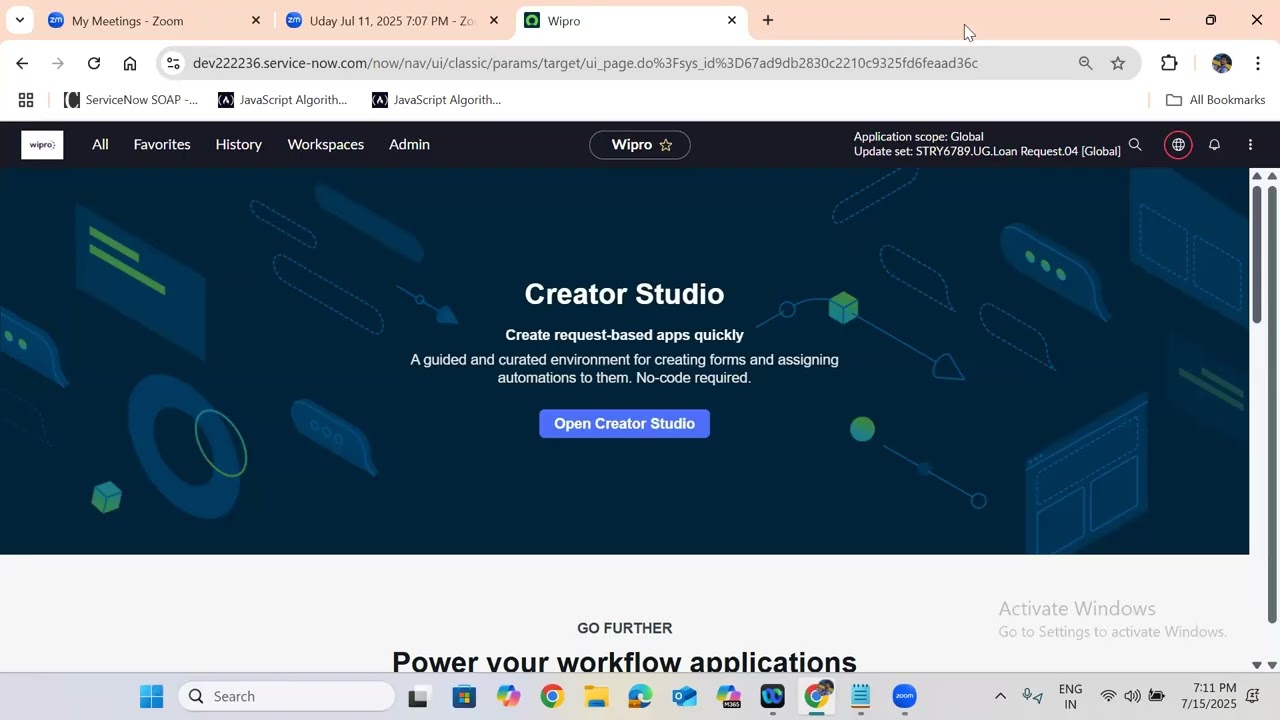Viewport: 1280px width, 720px height.
Task: Open Chrome extensions puzzle icon
Action: (1169, 63)
